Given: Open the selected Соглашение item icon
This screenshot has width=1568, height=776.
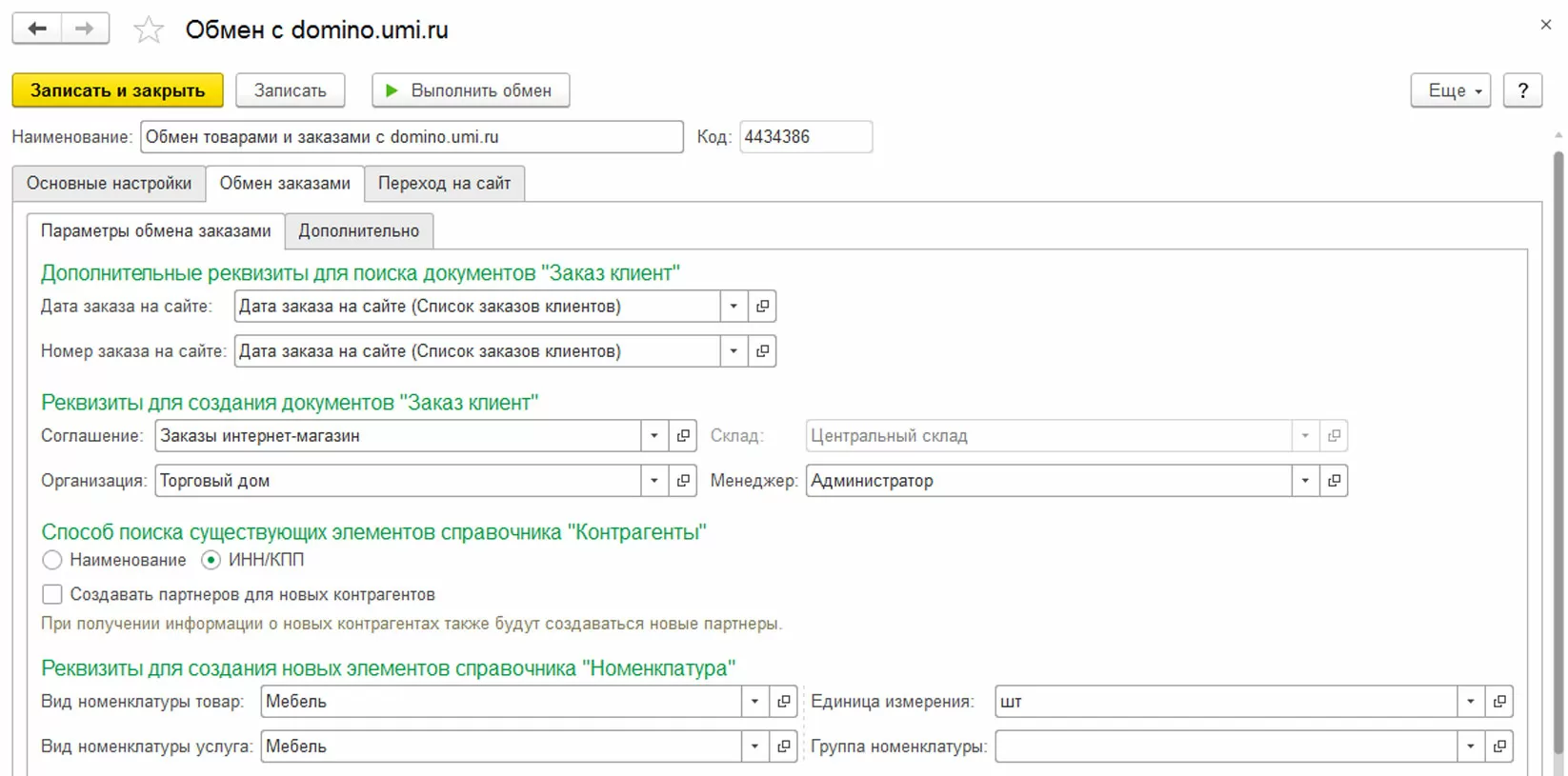Looking at the screenshot, I should click(683, 436).
